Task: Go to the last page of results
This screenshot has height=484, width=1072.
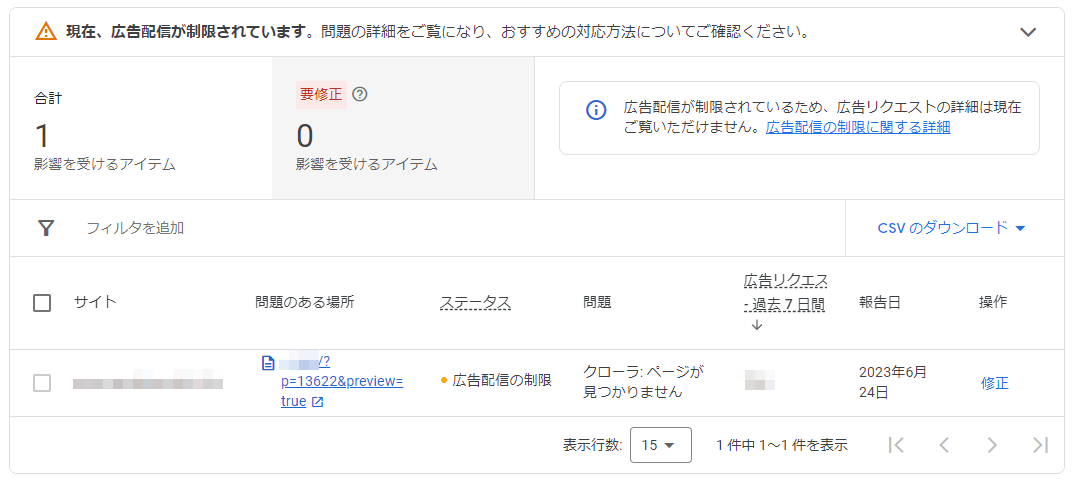Action: [x=1040, y=445]
